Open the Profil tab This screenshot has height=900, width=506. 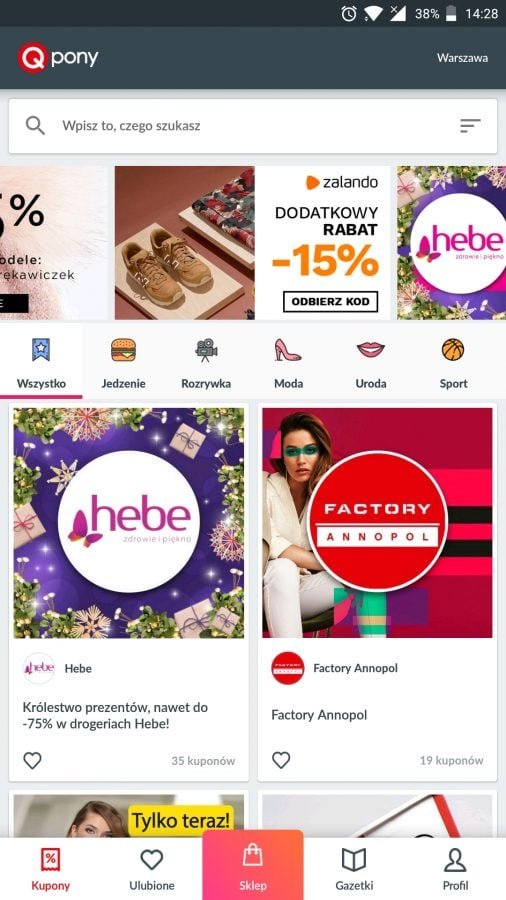(x=455, y=869)
